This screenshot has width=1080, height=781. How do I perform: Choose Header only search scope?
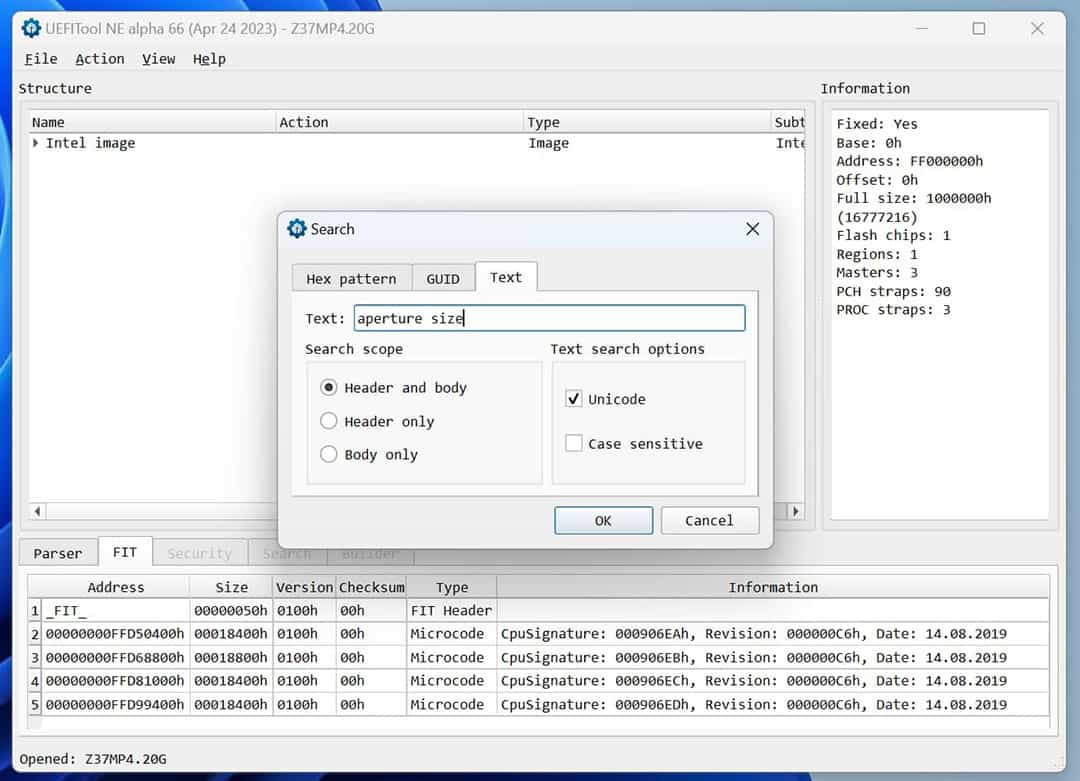pos(329,421)
